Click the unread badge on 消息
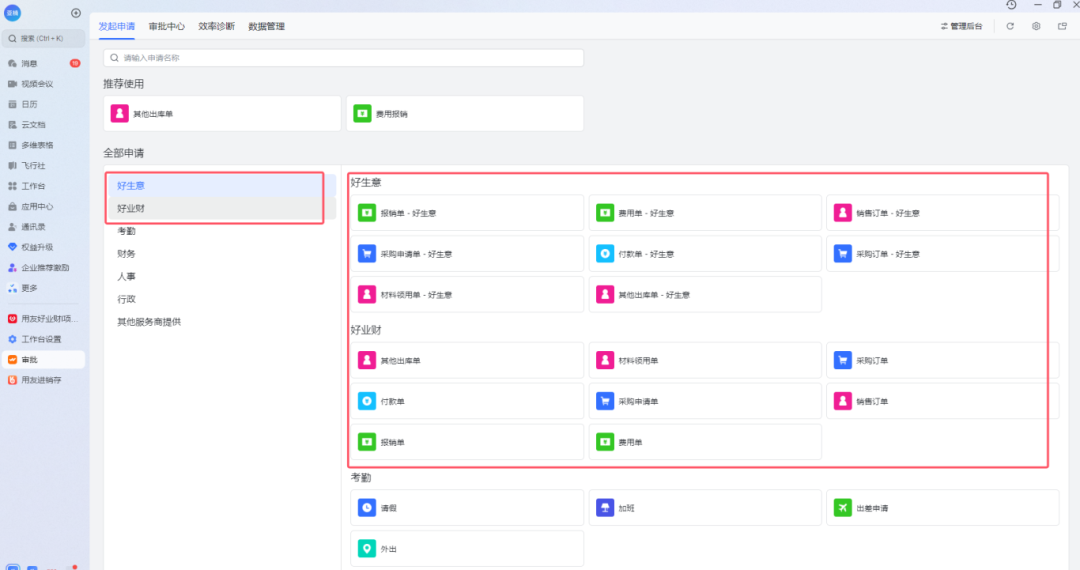 75,63
